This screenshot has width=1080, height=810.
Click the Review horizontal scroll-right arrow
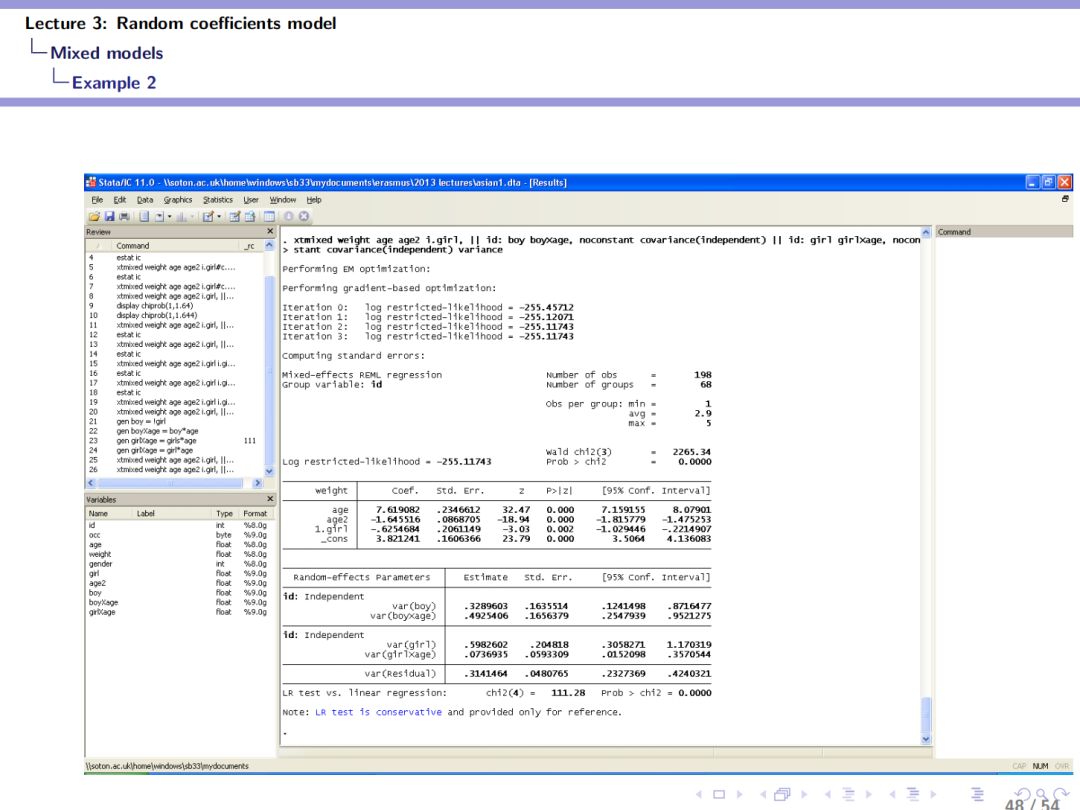click(x=258, y=484)
